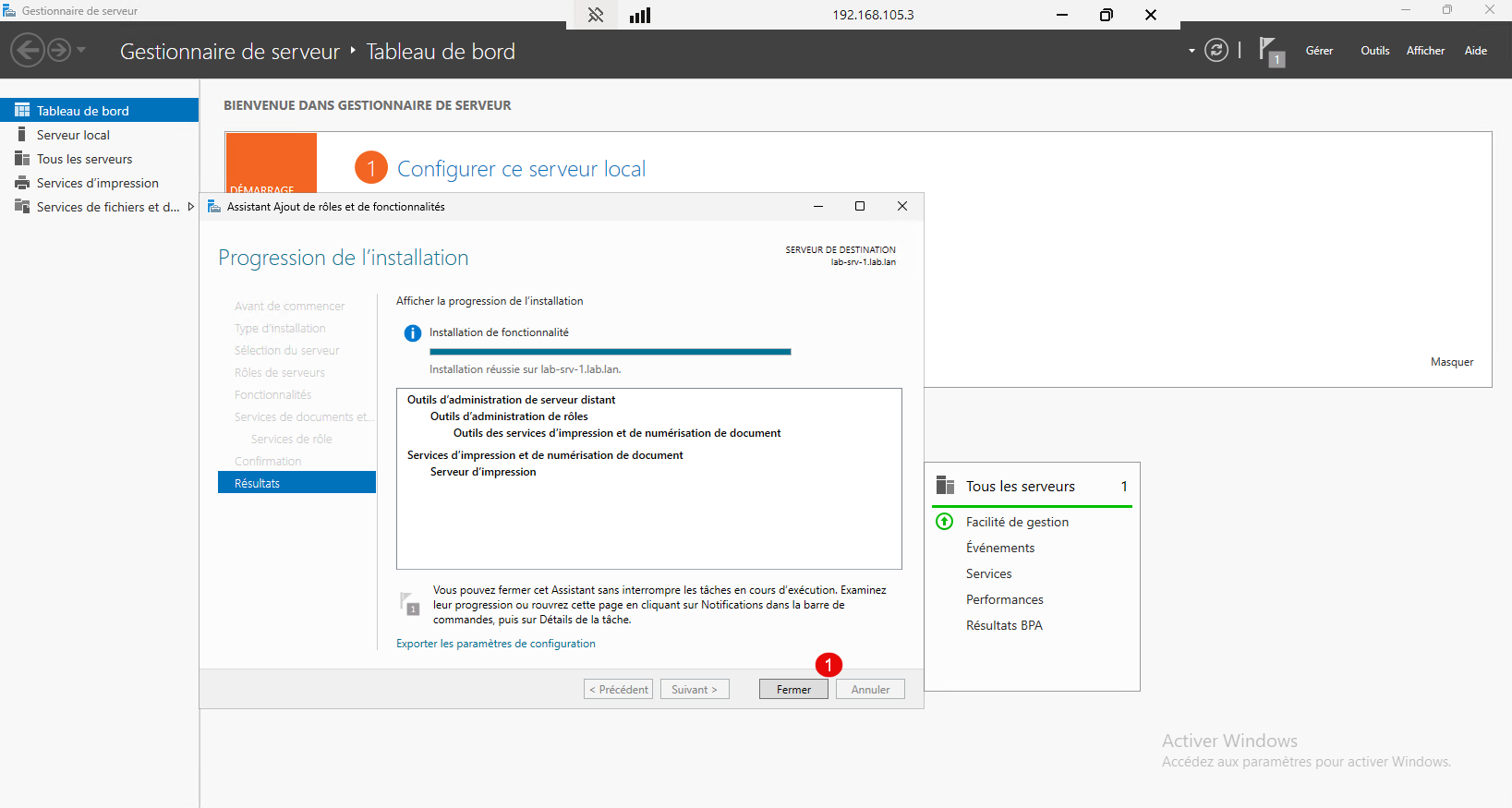1512x808 pixels.
Task: Click the forward navigation arrow
Action: coord(59,50)
